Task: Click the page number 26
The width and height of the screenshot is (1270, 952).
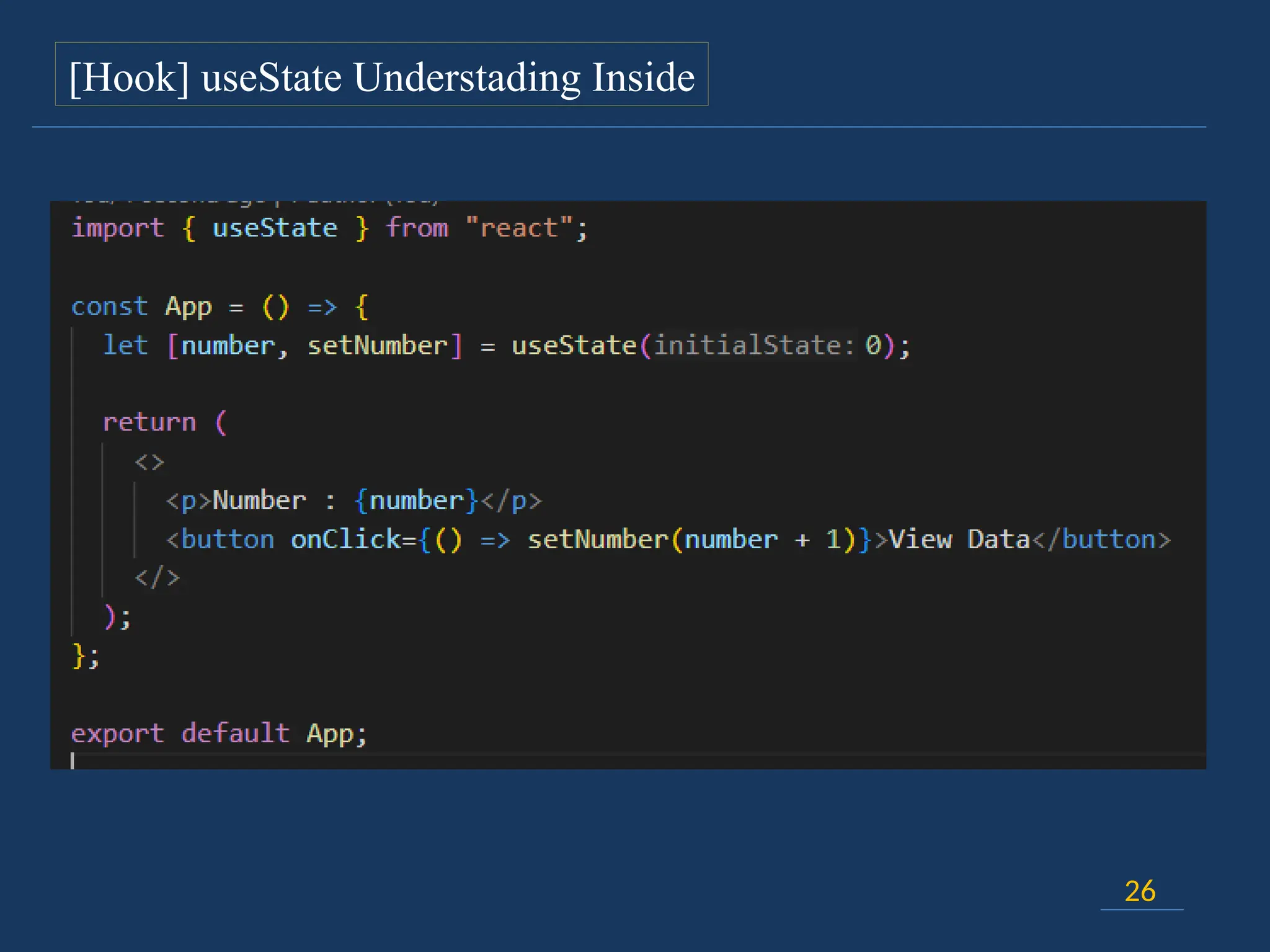Action: 1140,891
